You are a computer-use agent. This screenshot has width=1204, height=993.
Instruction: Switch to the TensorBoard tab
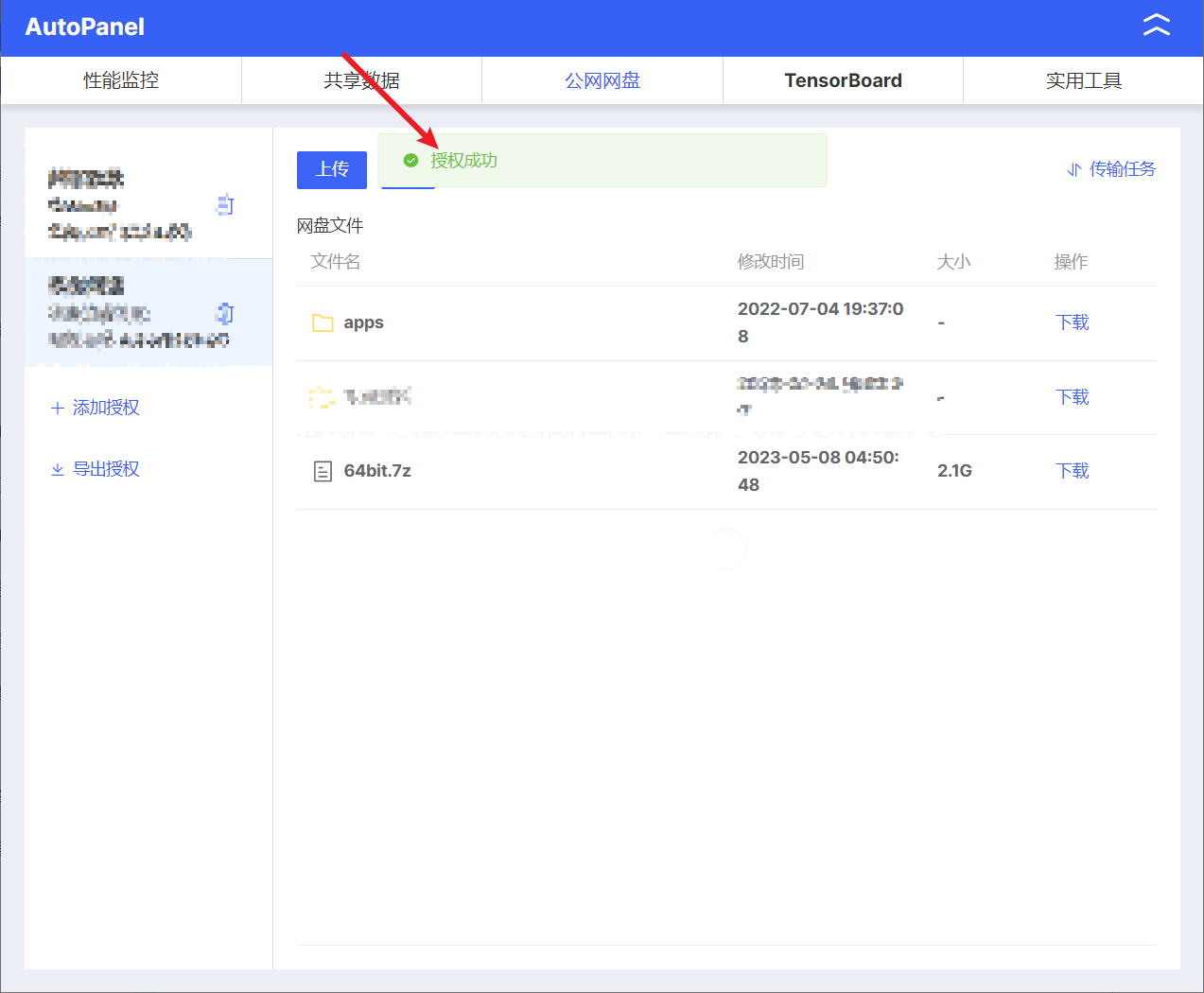pyautogui.click(x=843, y=80)
